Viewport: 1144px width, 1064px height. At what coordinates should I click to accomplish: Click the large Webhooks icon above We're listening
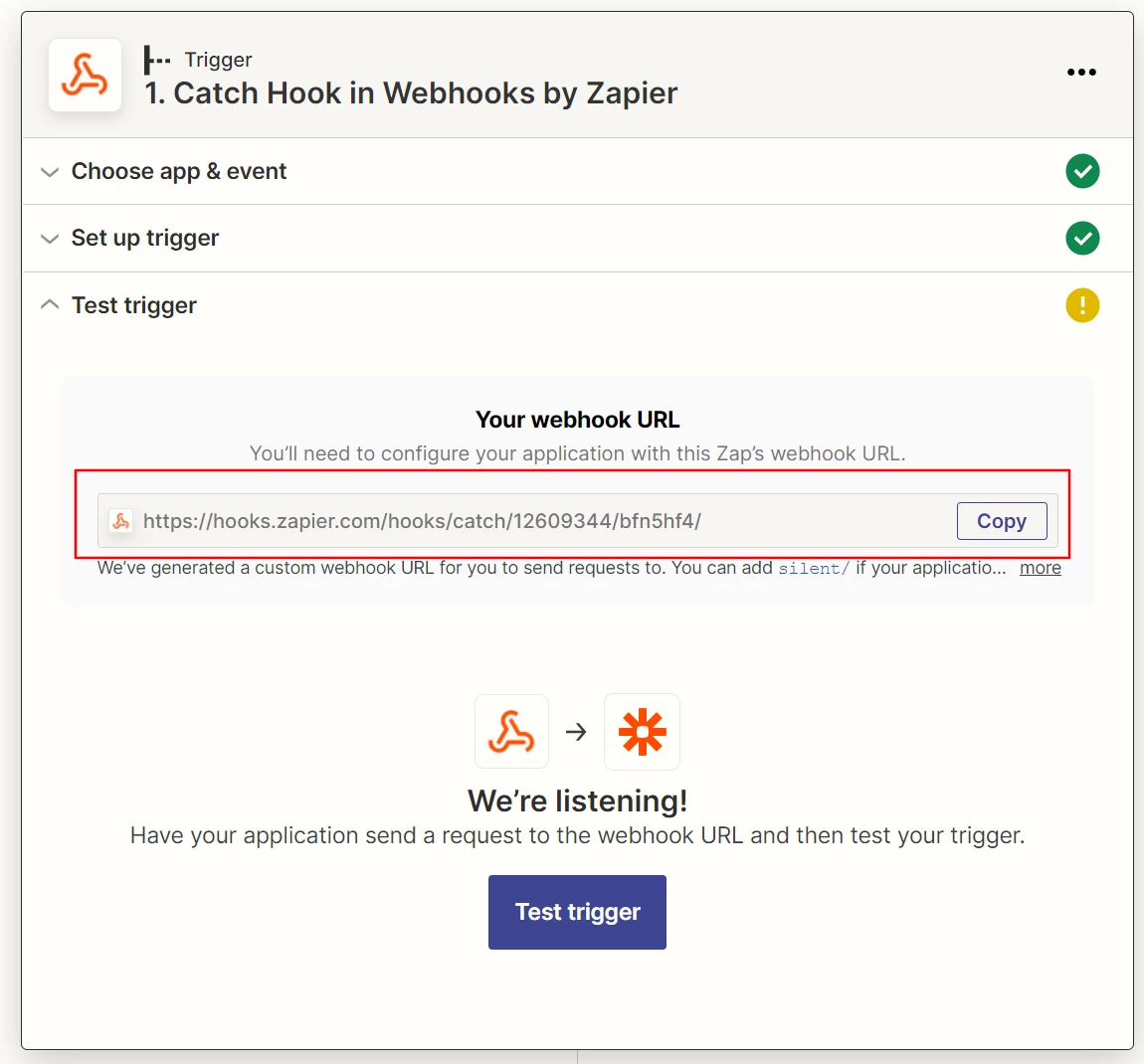click(511, 732)
